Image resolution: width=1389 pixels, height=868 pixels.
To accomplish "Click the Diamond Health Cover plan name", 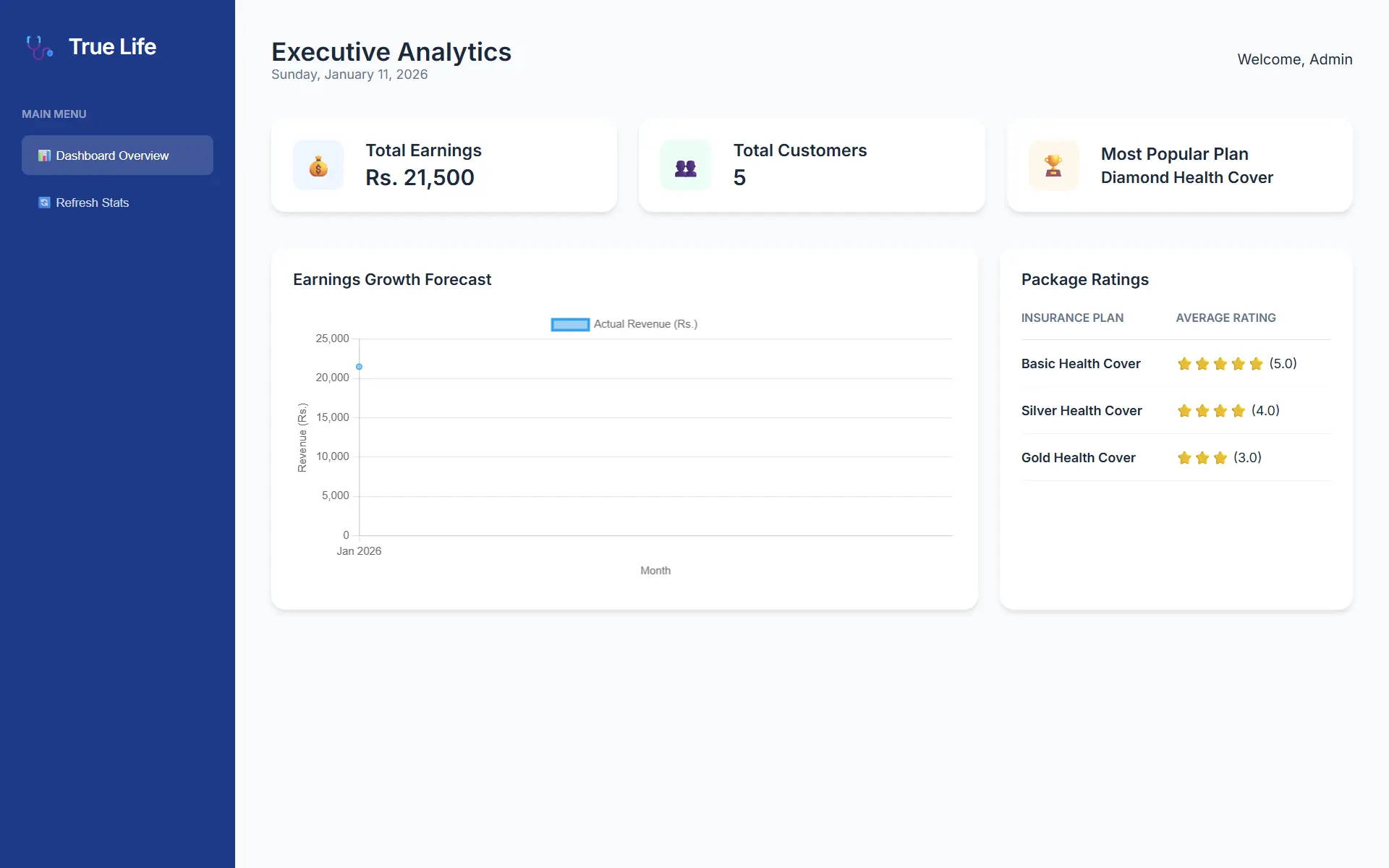I will point(1186,178).
